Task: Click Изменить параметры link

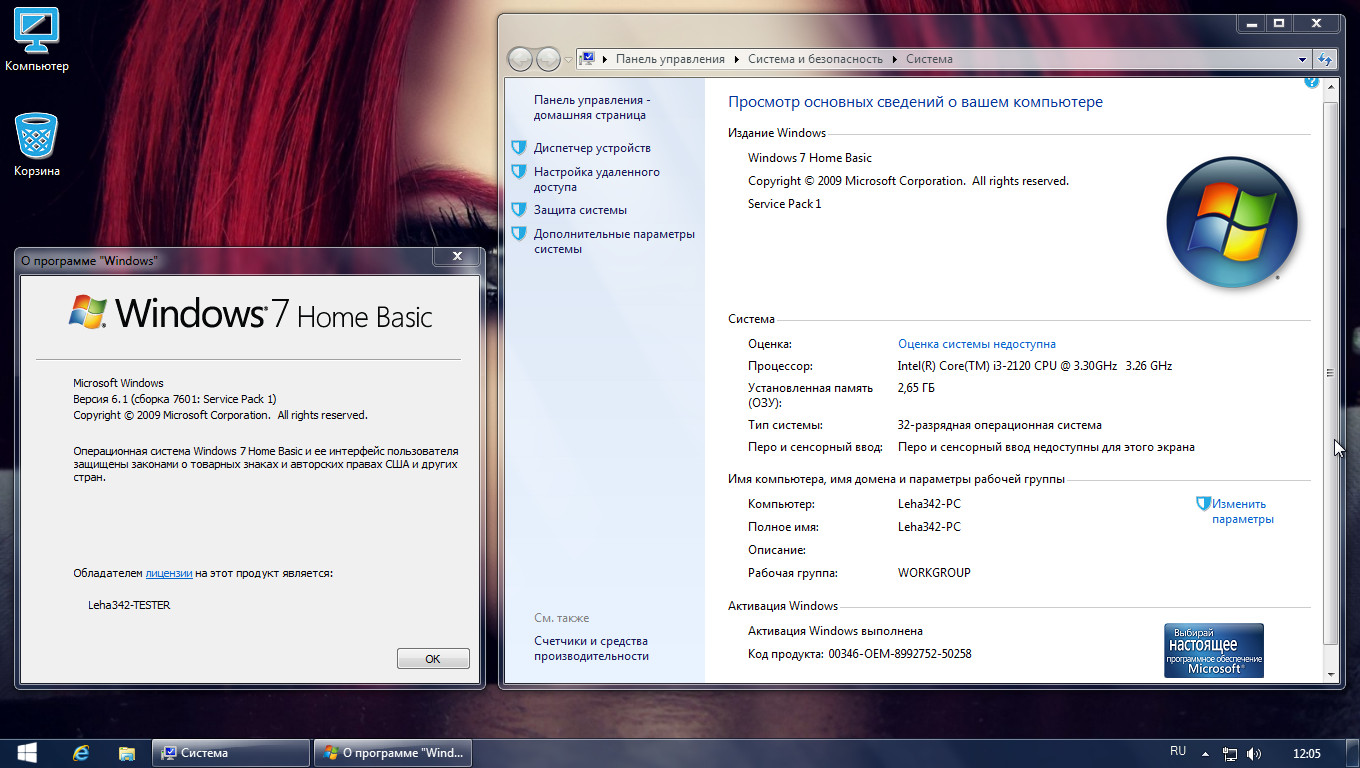Action: coord(1242,512)
